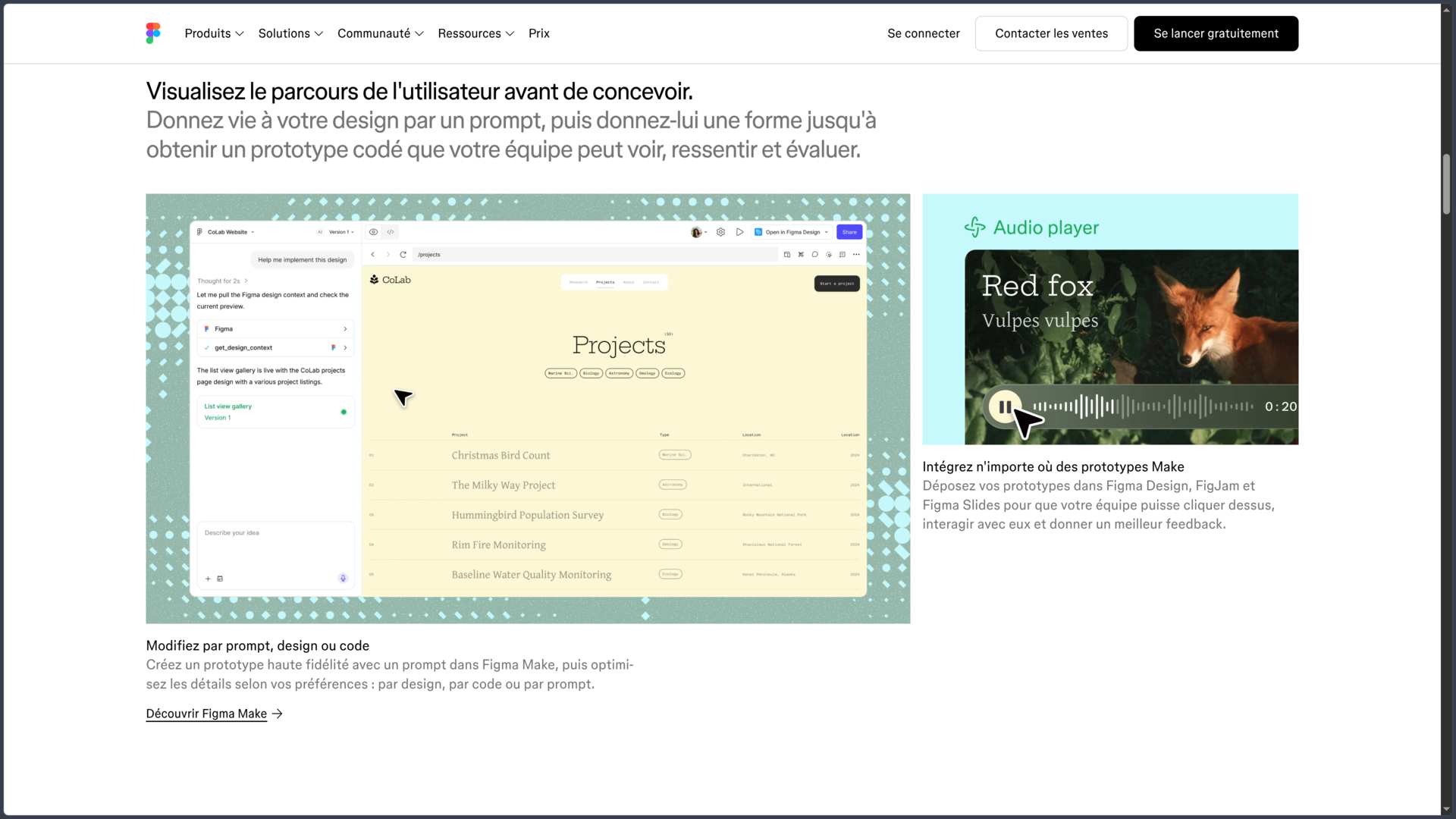The height and width of the screenshot is (819, 1456).
Task: Open the Version 1 dropdown
Action: [x=341, y=232]
